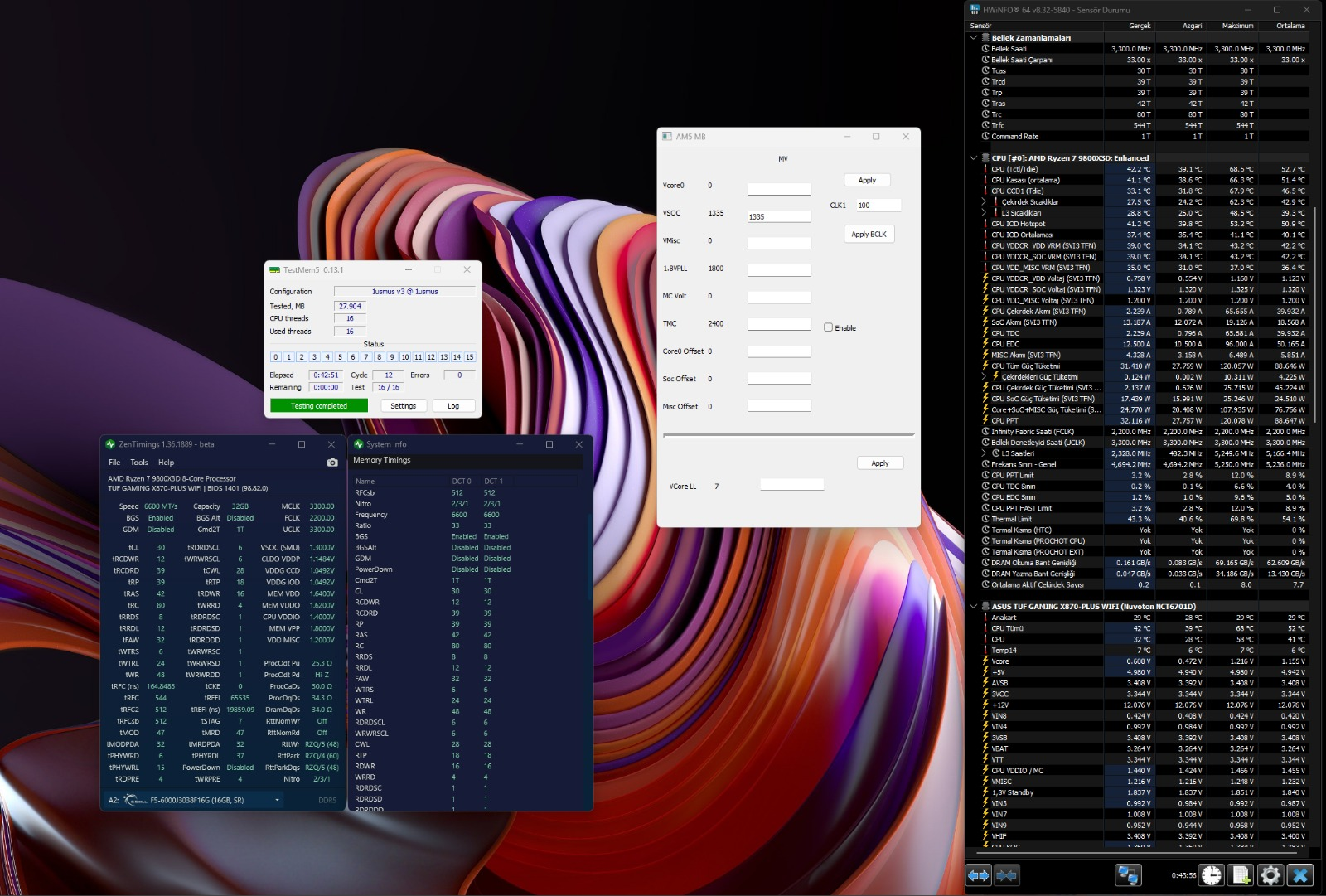Click TMC input field in AM5 MB
This screenshot has width=1326, height=896.
[779, 323]
